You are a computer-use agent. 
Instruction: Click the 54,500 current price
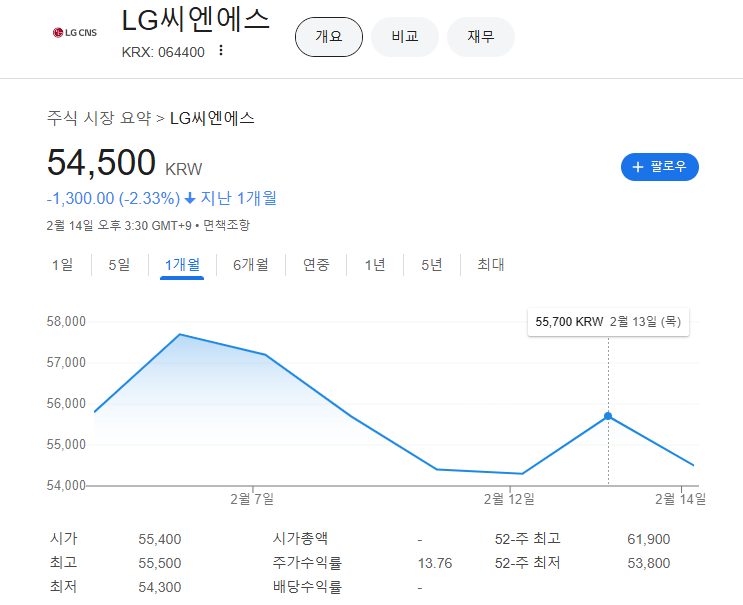101,163
